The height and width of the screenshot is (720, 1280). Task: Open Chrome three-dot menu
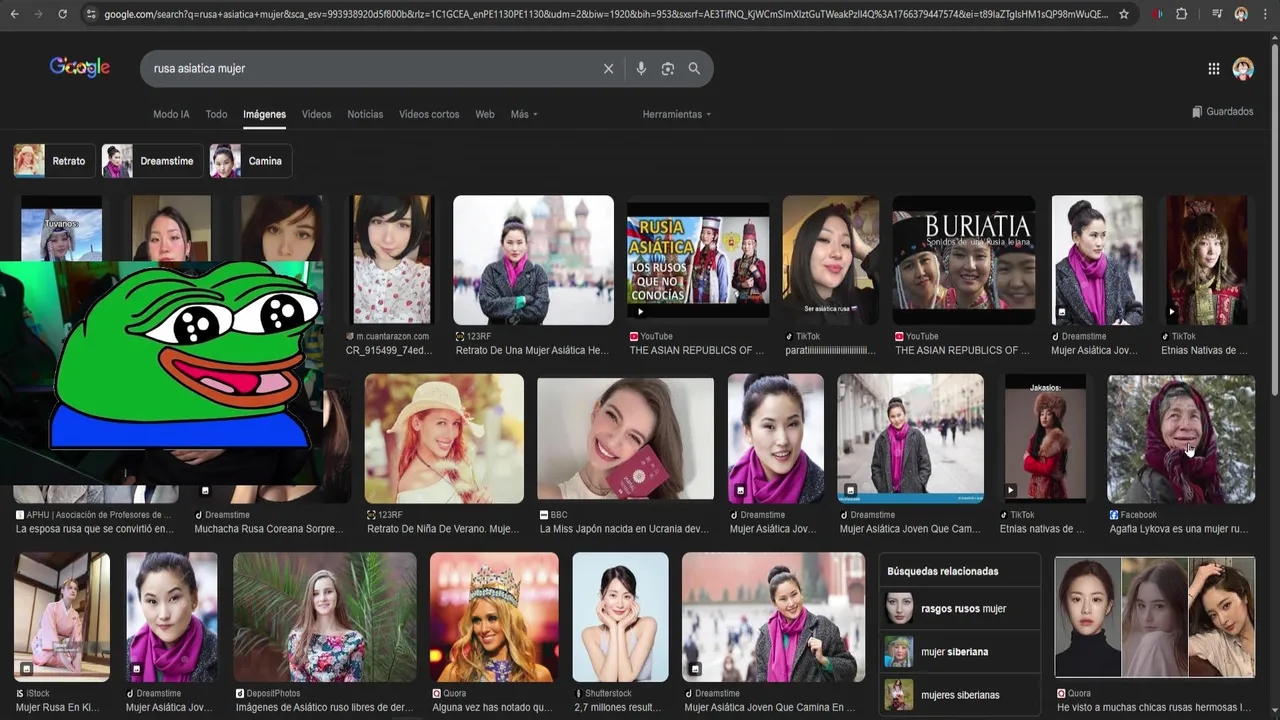(1265, 14)
